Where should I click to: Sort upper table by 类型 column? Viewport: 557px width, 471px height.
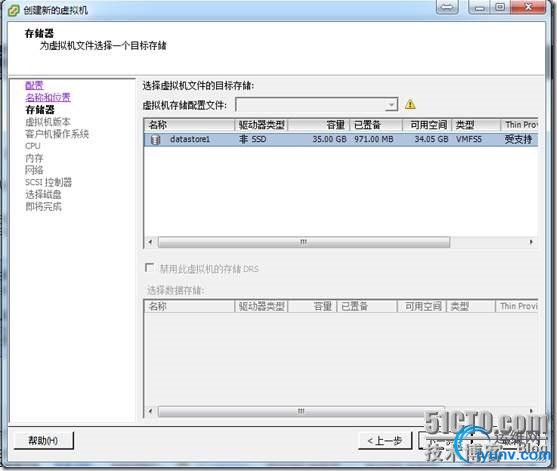pyautogui.click(x=476, y=125)
